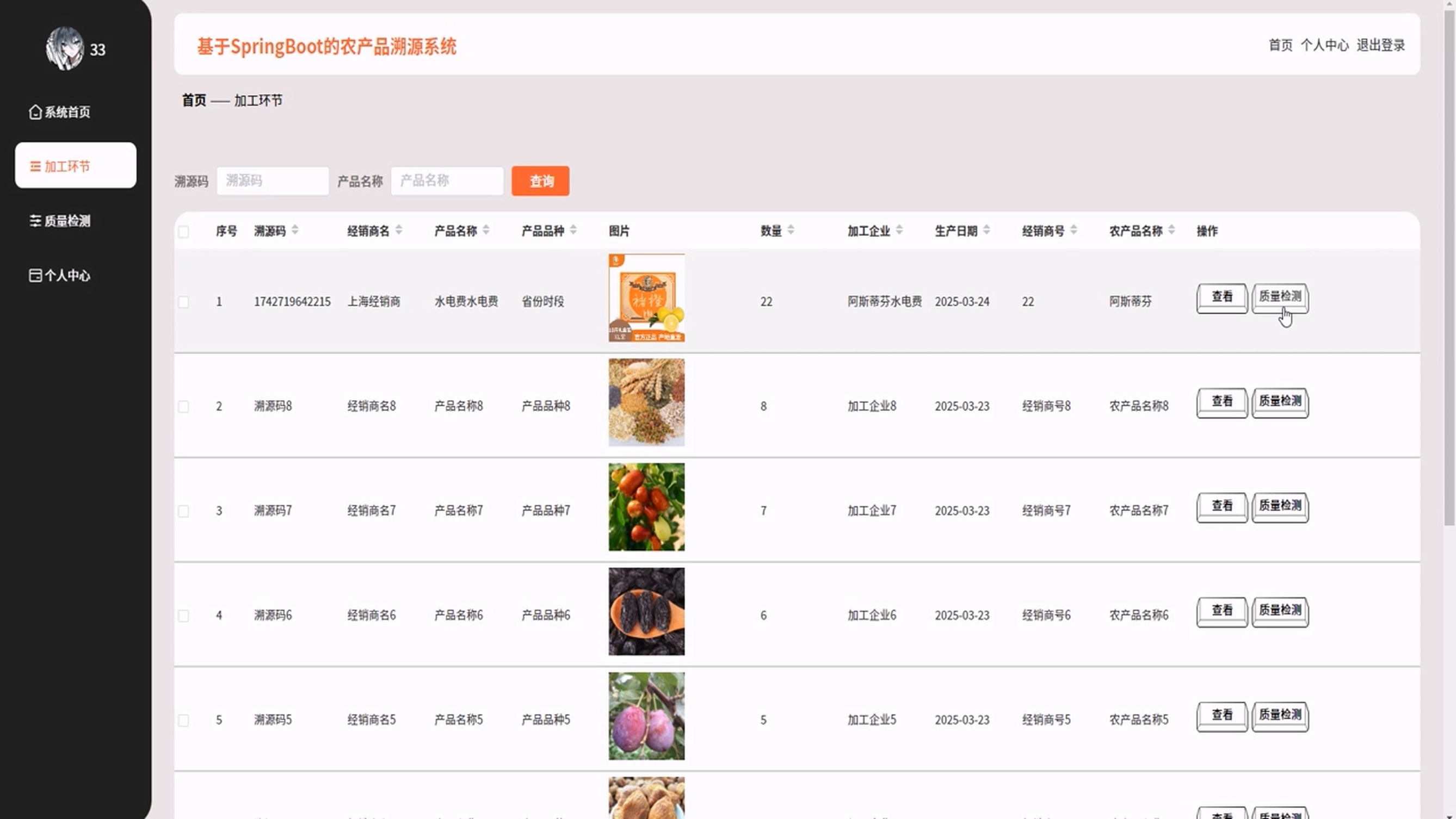Click the card icon beside 个人中心
Image resolution: width=1456 pixels, height=819 pixels.
[35, 275]
